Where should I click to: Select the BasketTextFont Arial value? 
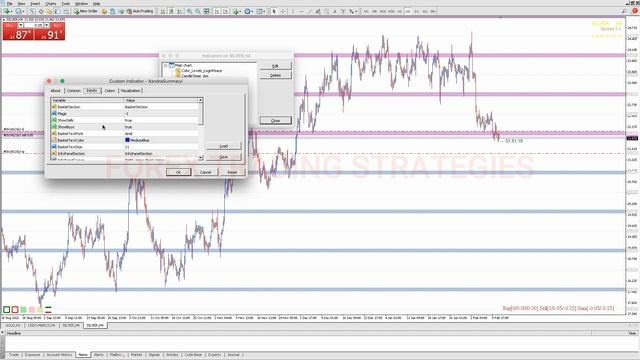pos(161,133)
